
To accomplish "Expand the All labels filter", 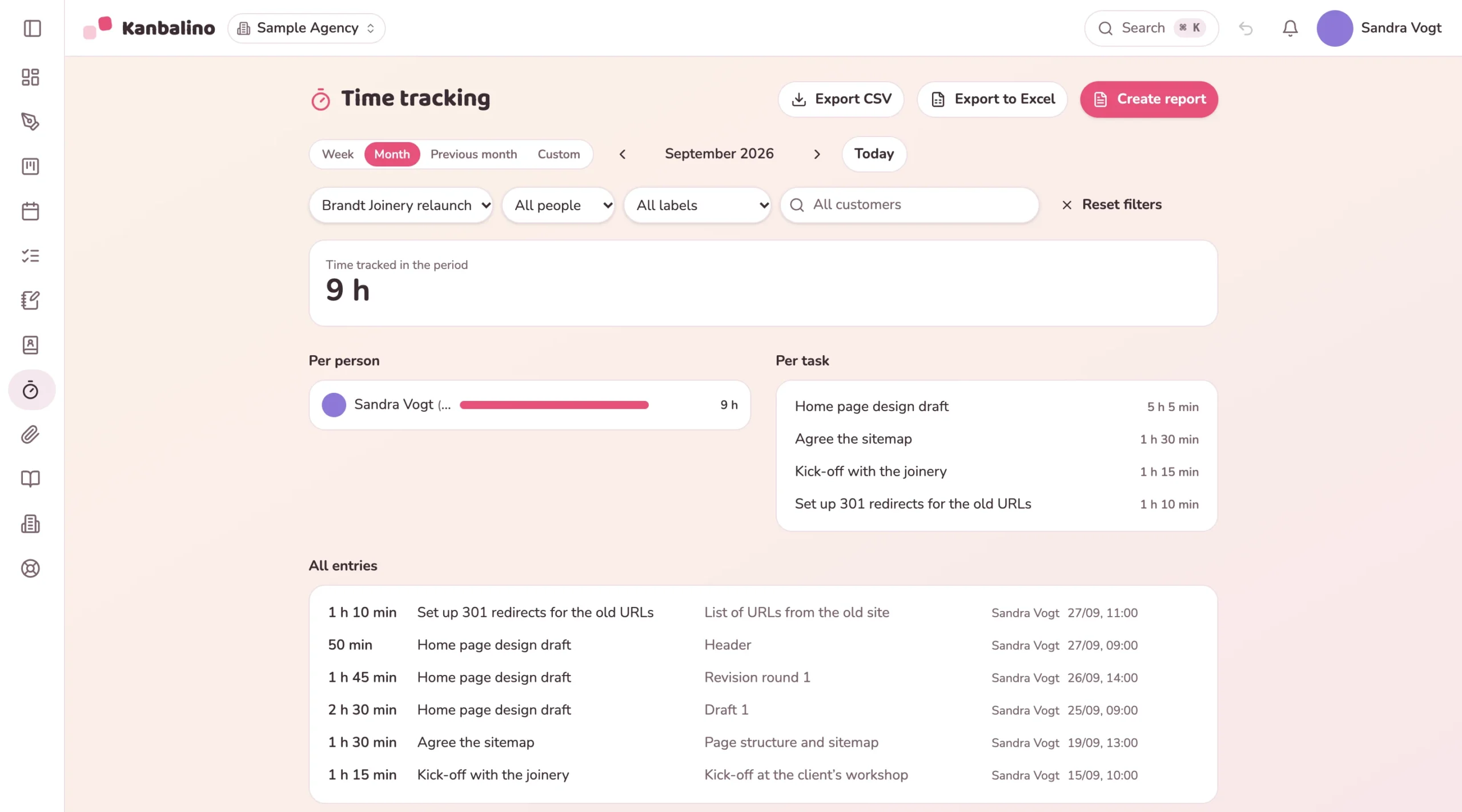I will coord(697,205).
